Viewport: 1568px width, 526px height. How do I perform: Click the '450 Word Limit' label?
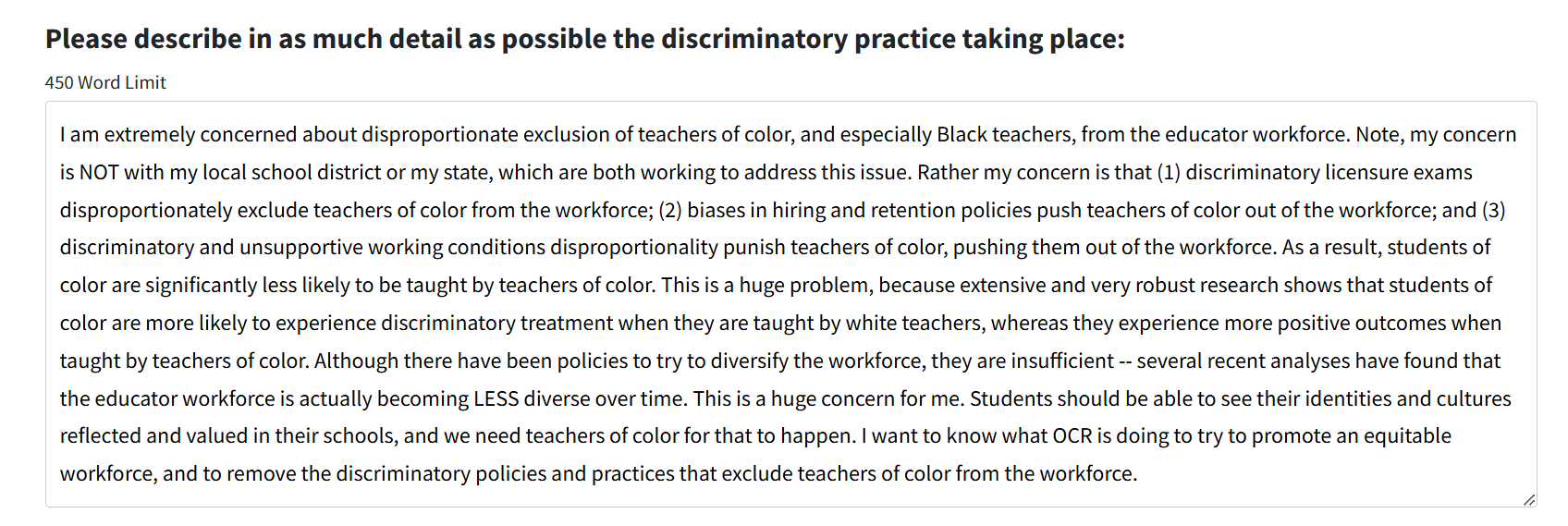105,82
